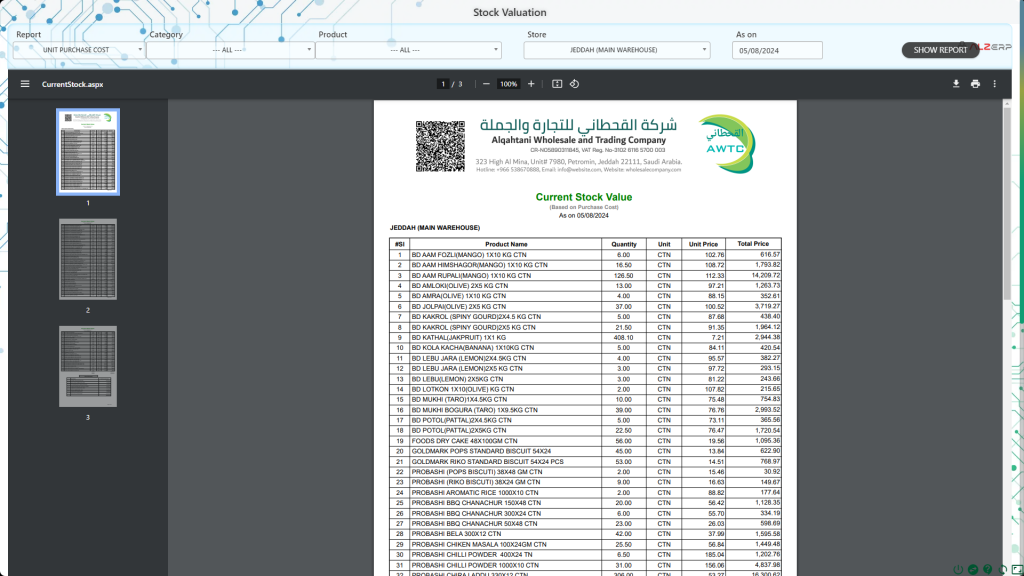Click row BD AAM FOZLI(MANGO) 1X10 KG CTN
Screen dimensions: 1024x576
coord(585,255)
